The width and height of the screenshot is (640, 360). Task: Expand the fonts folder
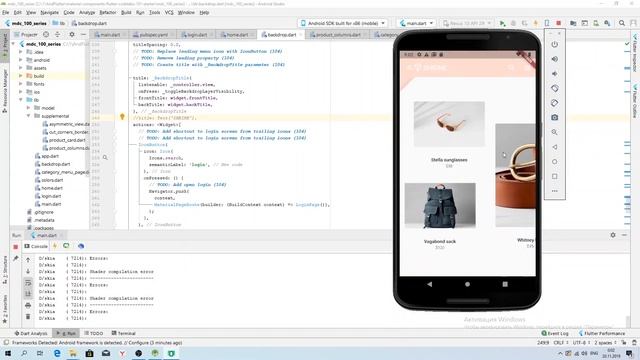(x=21, y=84)
